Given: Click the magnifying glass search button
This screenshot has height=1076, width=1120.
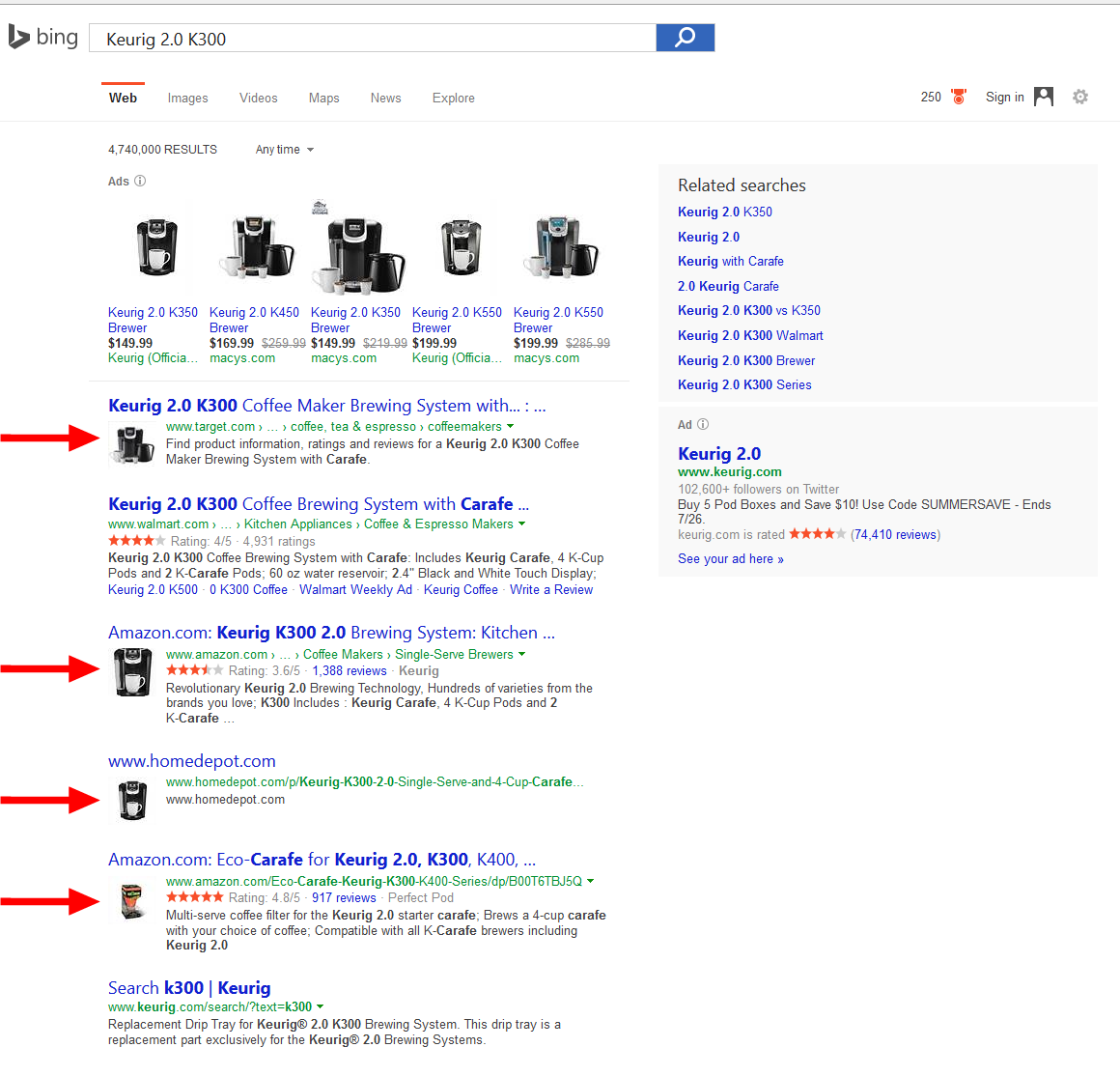Looking at the screenshot, I should [x=685, y=38].
